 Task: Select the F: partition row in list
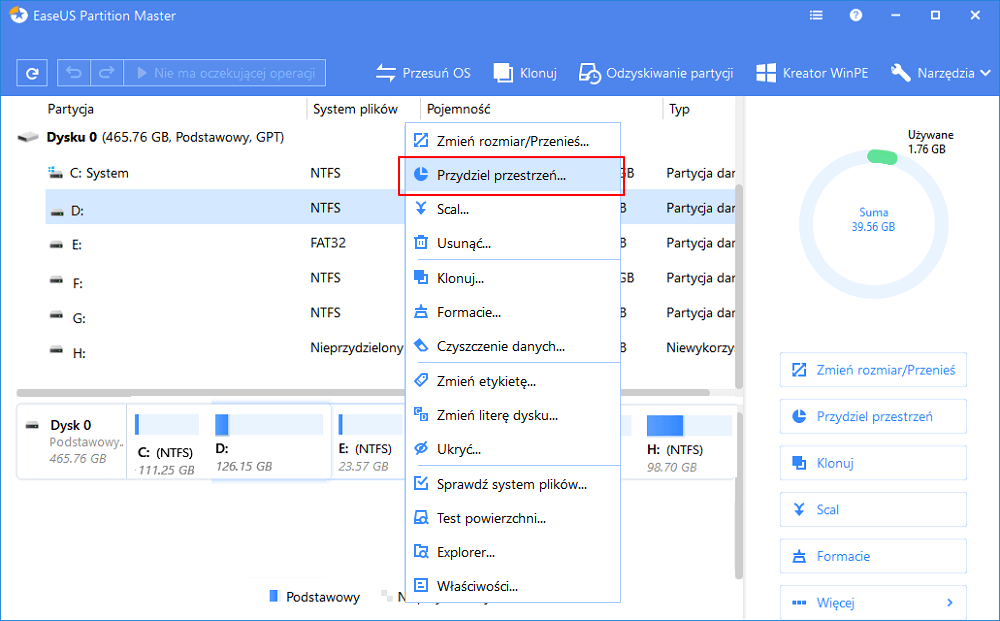pyautogui.click(x=225, y=279)
